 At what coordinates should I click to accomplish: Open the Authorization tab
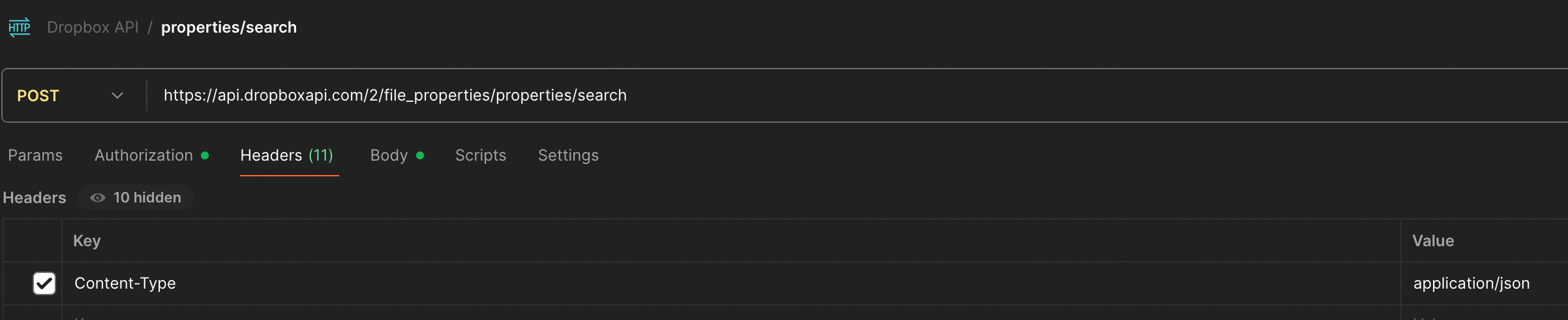pos(144,155)
